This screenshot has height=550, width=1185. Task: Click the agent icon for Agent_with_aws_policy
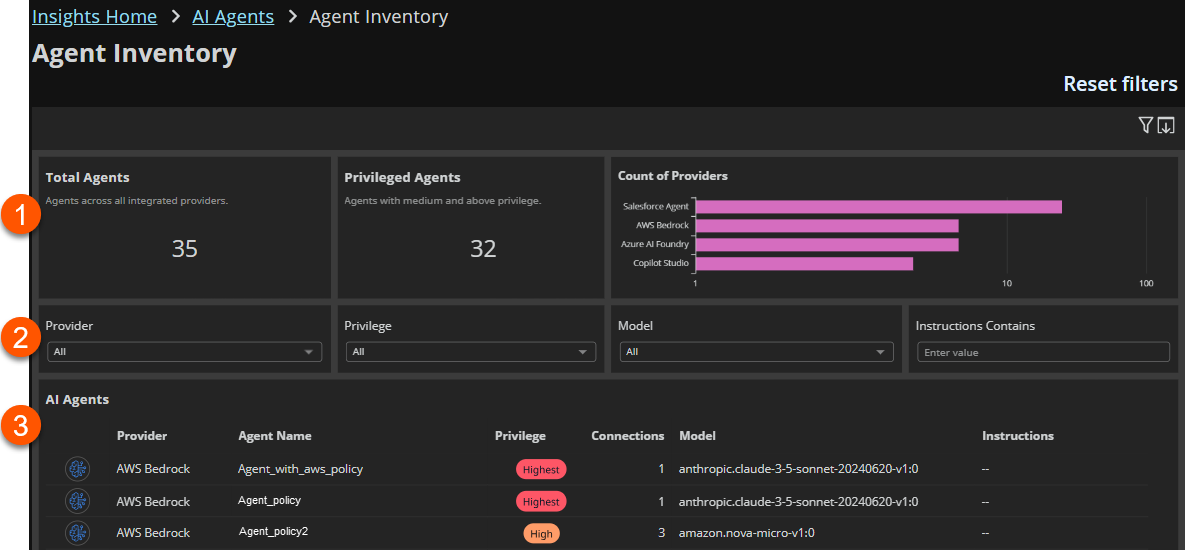click(x=78, y=469)
